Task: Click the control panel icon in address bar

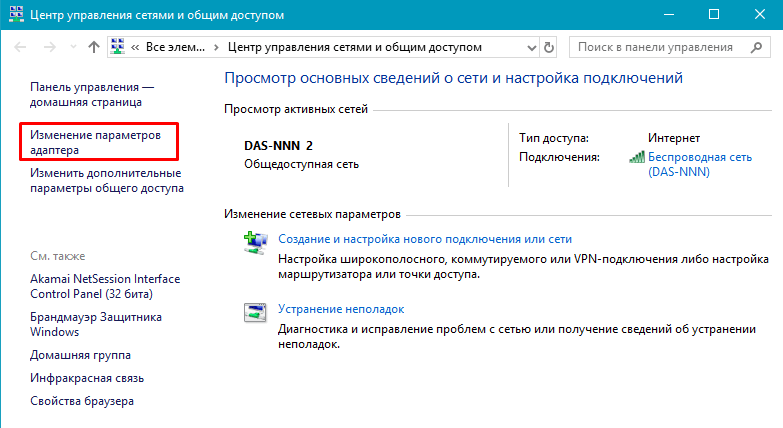Action: coord(118,47)
